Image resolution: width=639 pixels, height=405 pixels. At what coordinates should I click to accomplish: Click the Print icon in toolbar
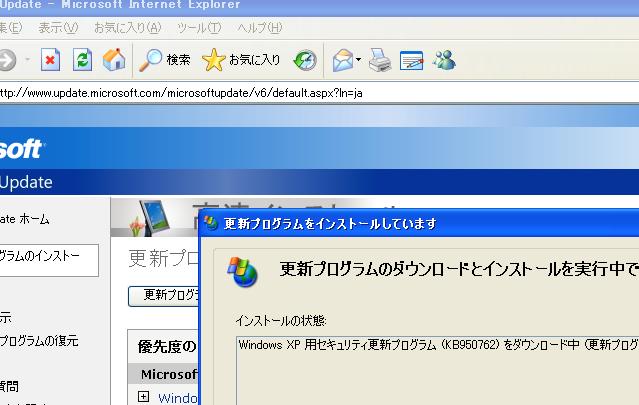[x=380, y=60]
